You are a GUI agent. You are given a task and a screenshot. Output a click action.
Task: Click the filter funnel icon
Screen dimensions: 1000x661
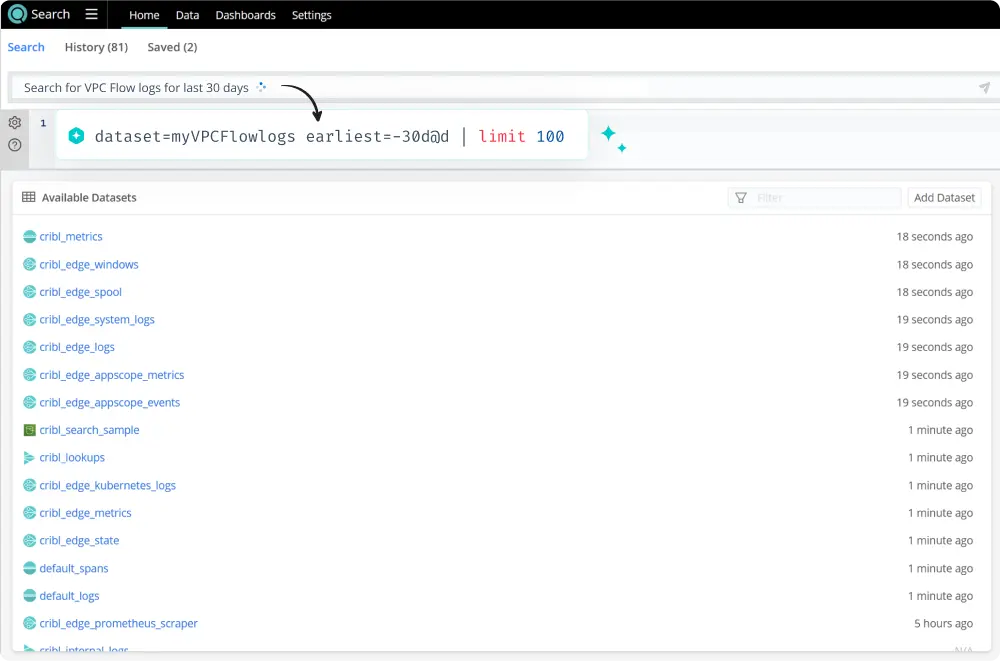point(740,198)
